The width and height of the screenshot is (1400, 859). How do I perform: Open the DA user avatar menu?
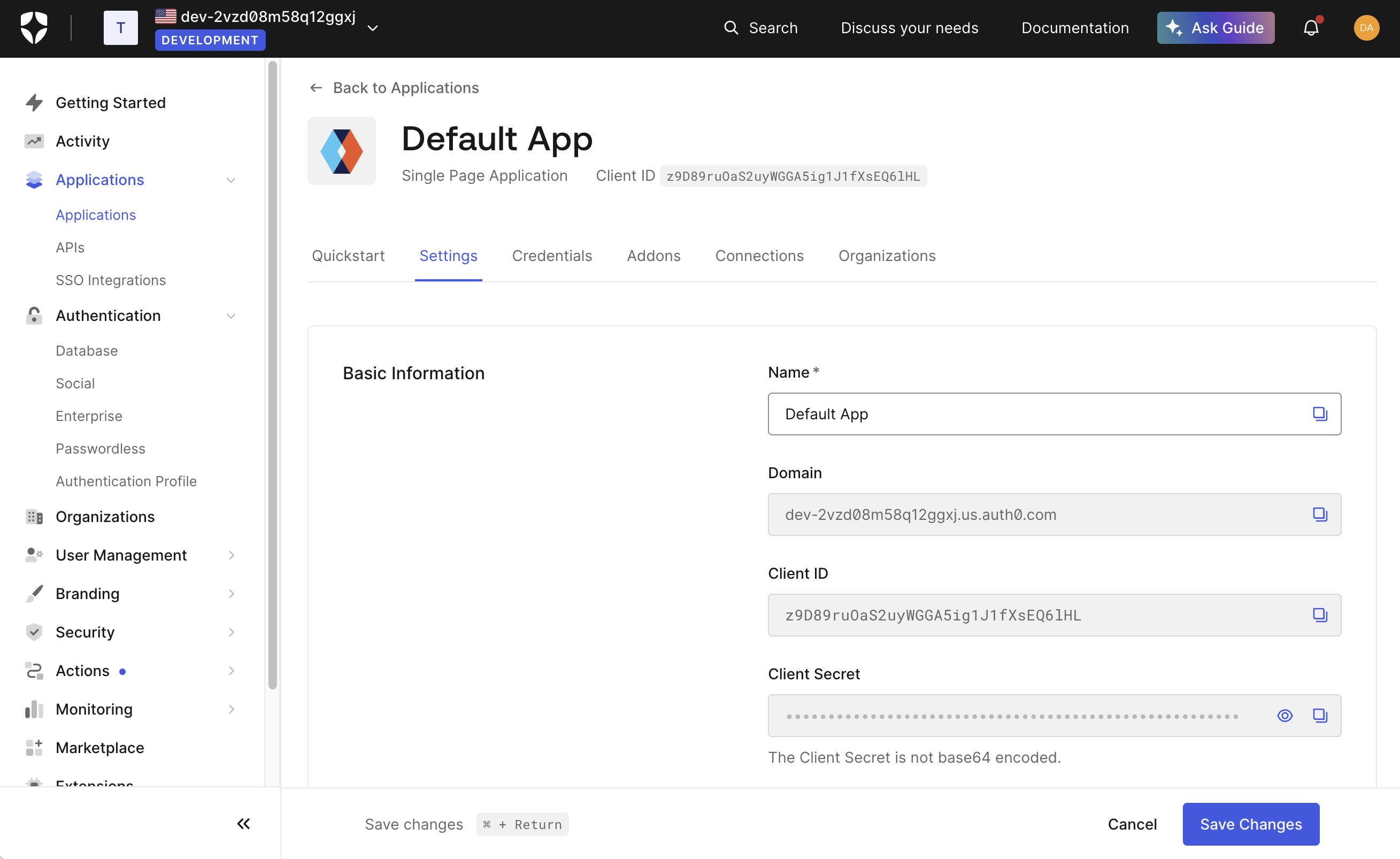click(x=1366, y=27)
